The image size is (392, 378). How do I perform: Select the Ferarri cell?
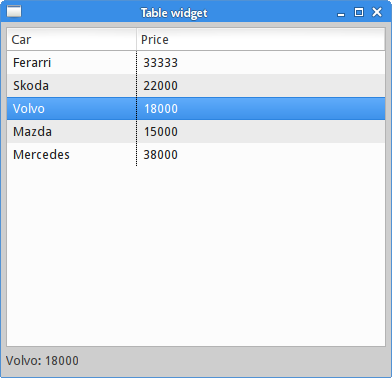[x=72, y=63]
